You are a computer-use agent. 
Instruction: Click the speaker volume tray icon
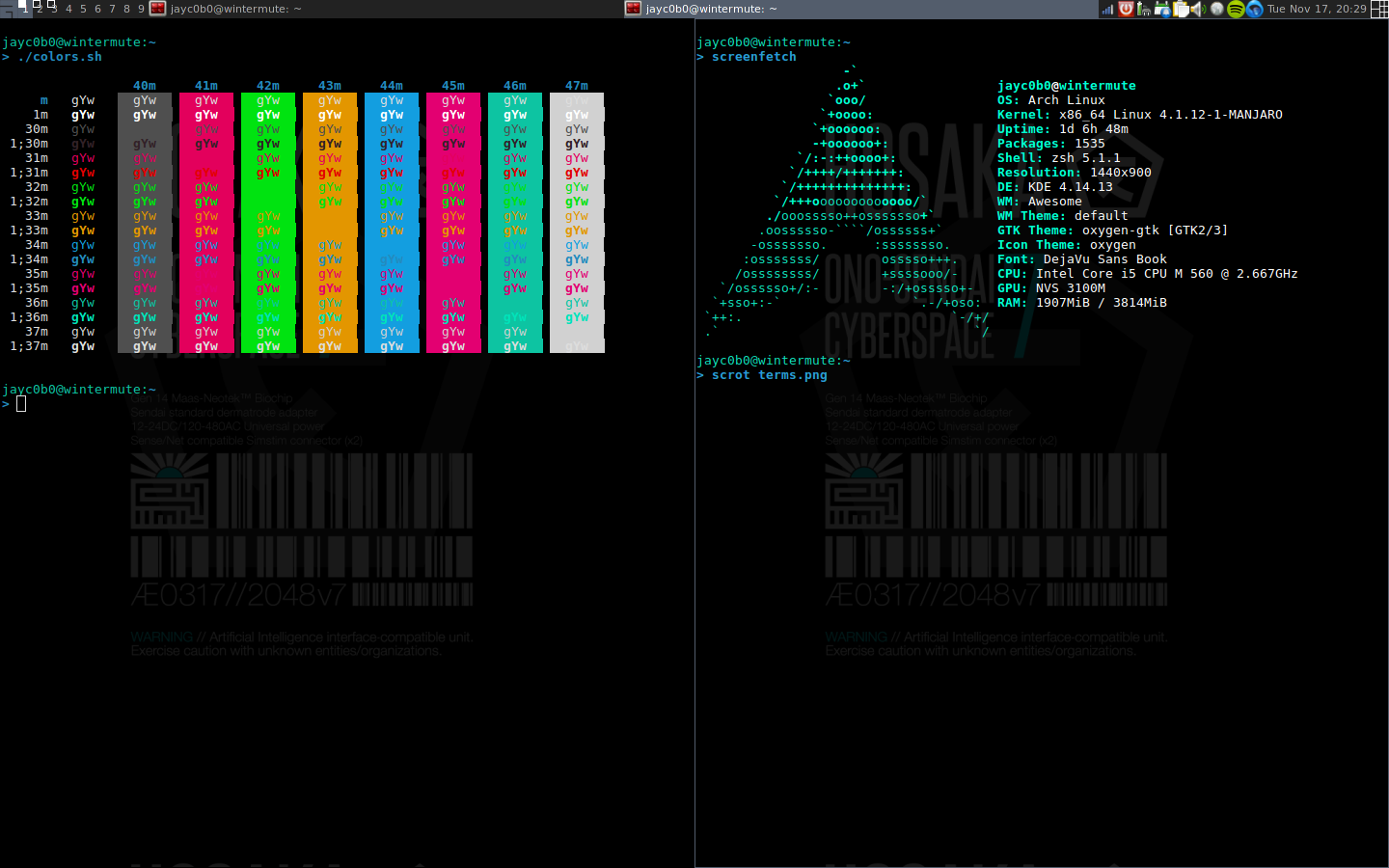click(1198, 10)
